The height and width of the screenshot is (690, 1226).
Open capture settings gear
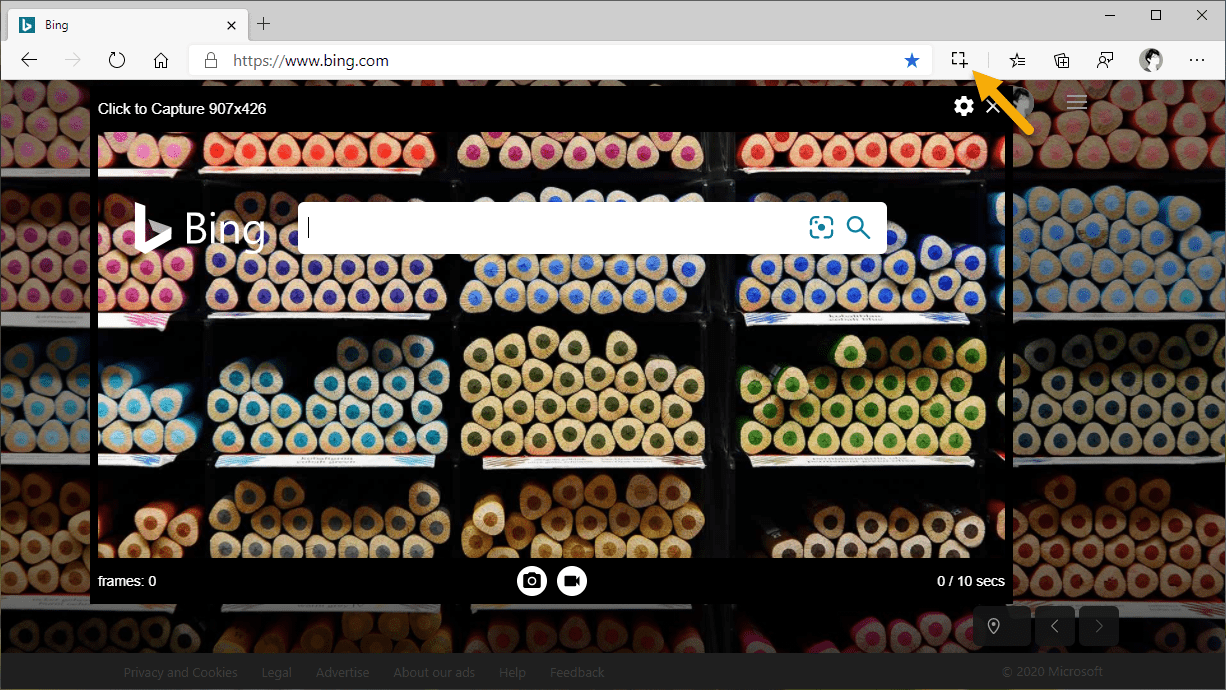(963, 106)
